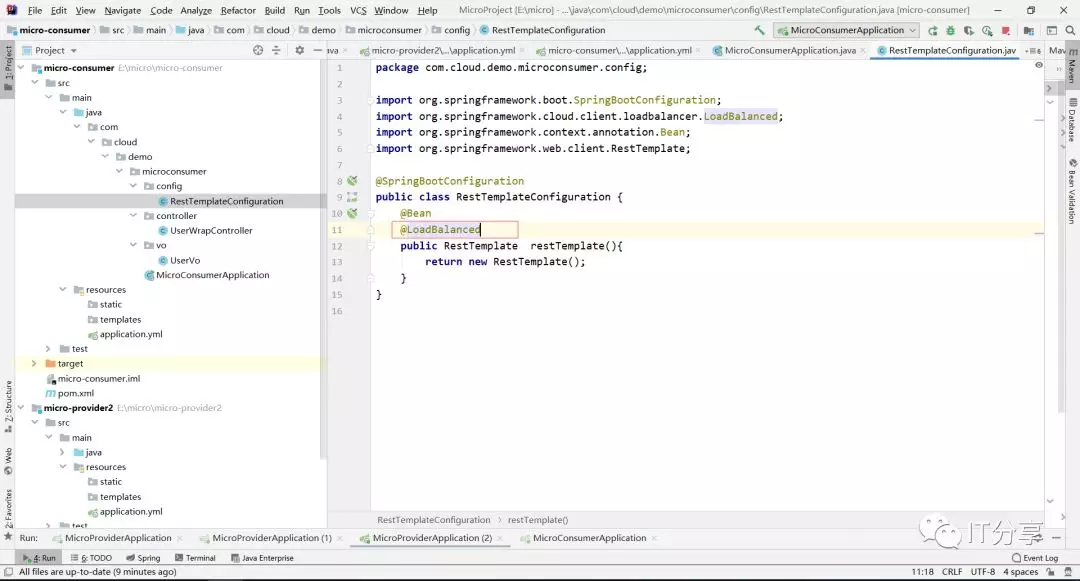Image resolution: width=1080 pixels, height=581 pixels.
Task: Start debugging with the green bug icon
Action: 951,30
